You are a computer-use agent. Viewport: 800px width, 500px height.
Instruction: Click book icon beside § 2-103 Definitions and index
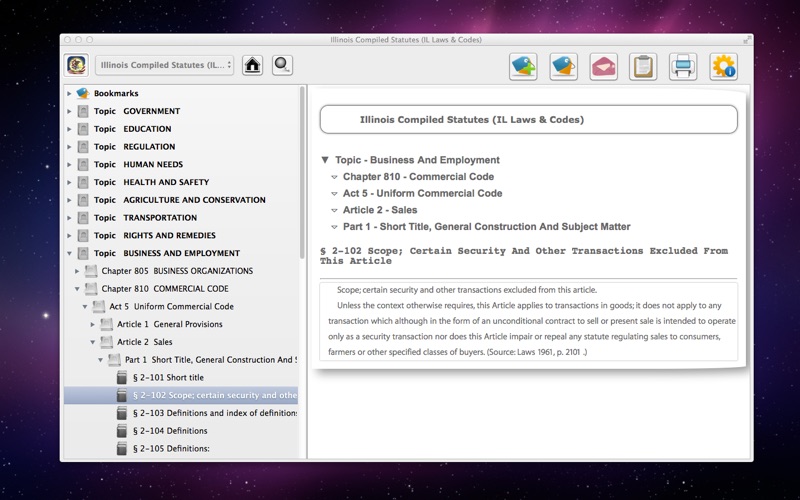[121, 413]
